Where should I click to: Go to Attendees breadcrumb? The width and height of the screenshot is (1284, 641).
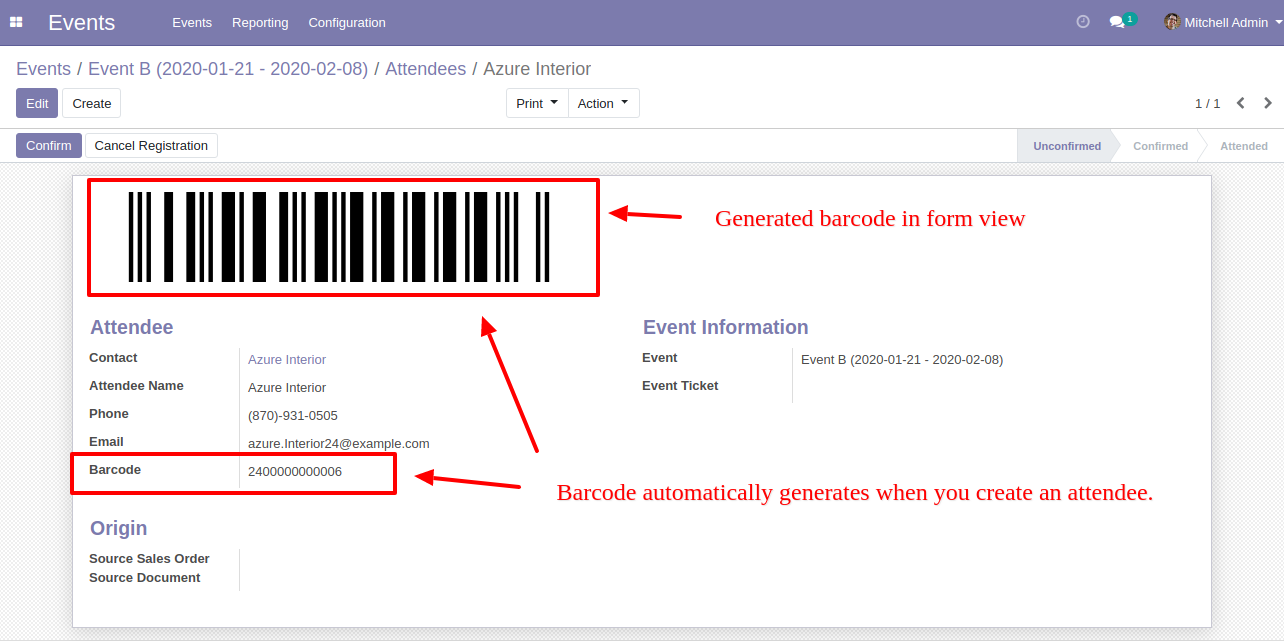pyautogui.click(x=425, y=69)
